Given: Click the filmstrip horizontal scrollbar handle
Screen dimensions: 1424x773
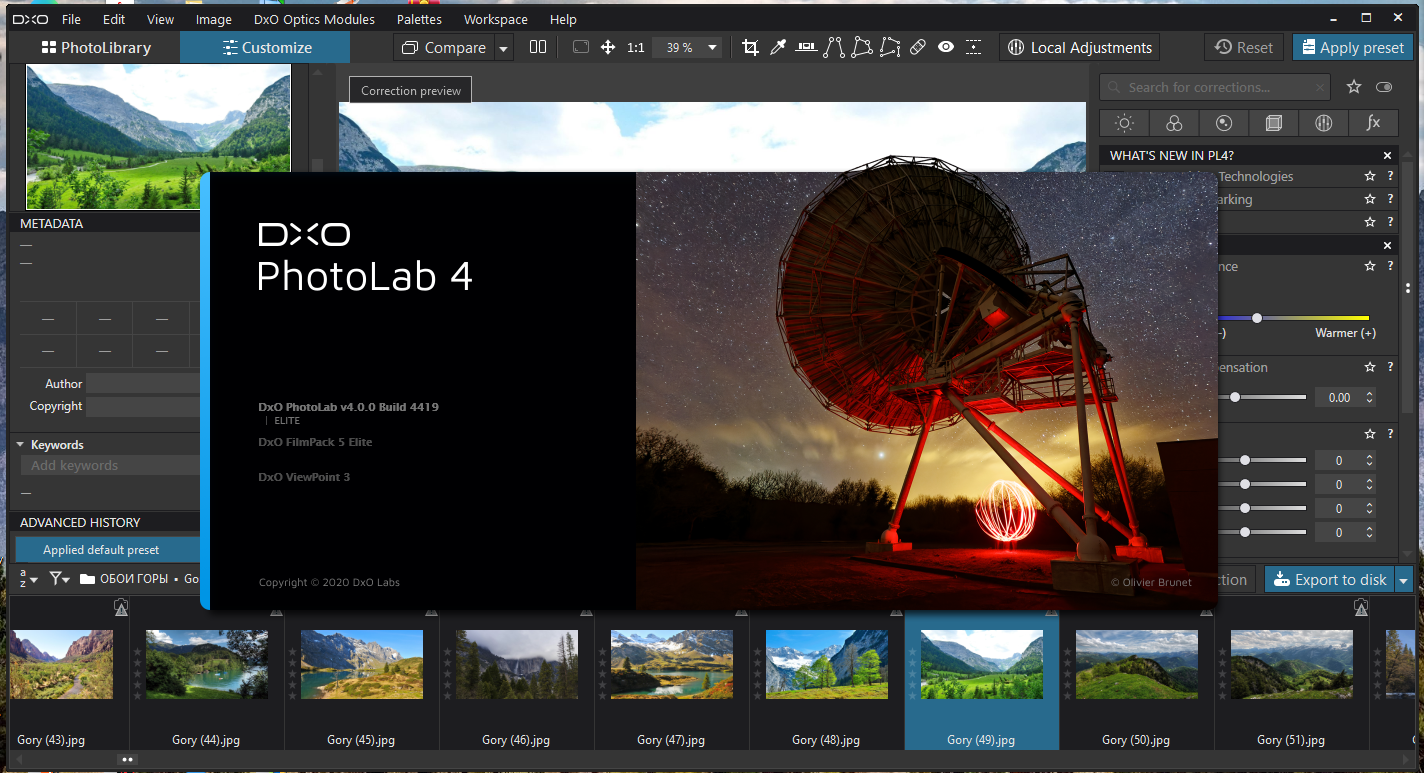Looking at the screenshot, I should [x=127, y=760].
